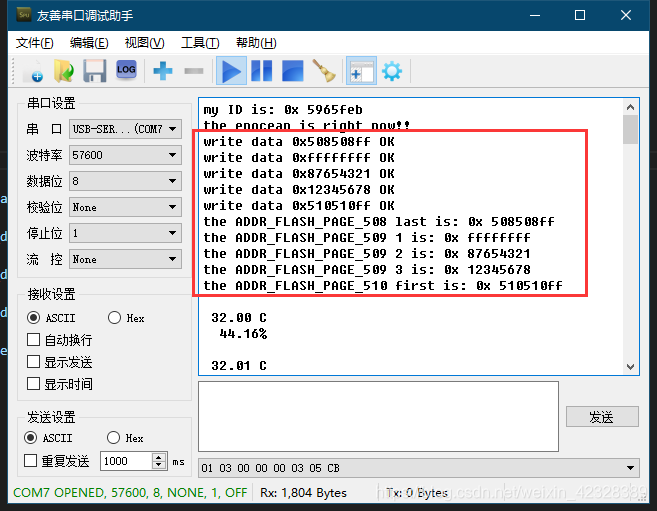The width and height of the screenshot is (657, 511).
Task: Minimize the serial assistant window
Action: click(x=535, y=15)
